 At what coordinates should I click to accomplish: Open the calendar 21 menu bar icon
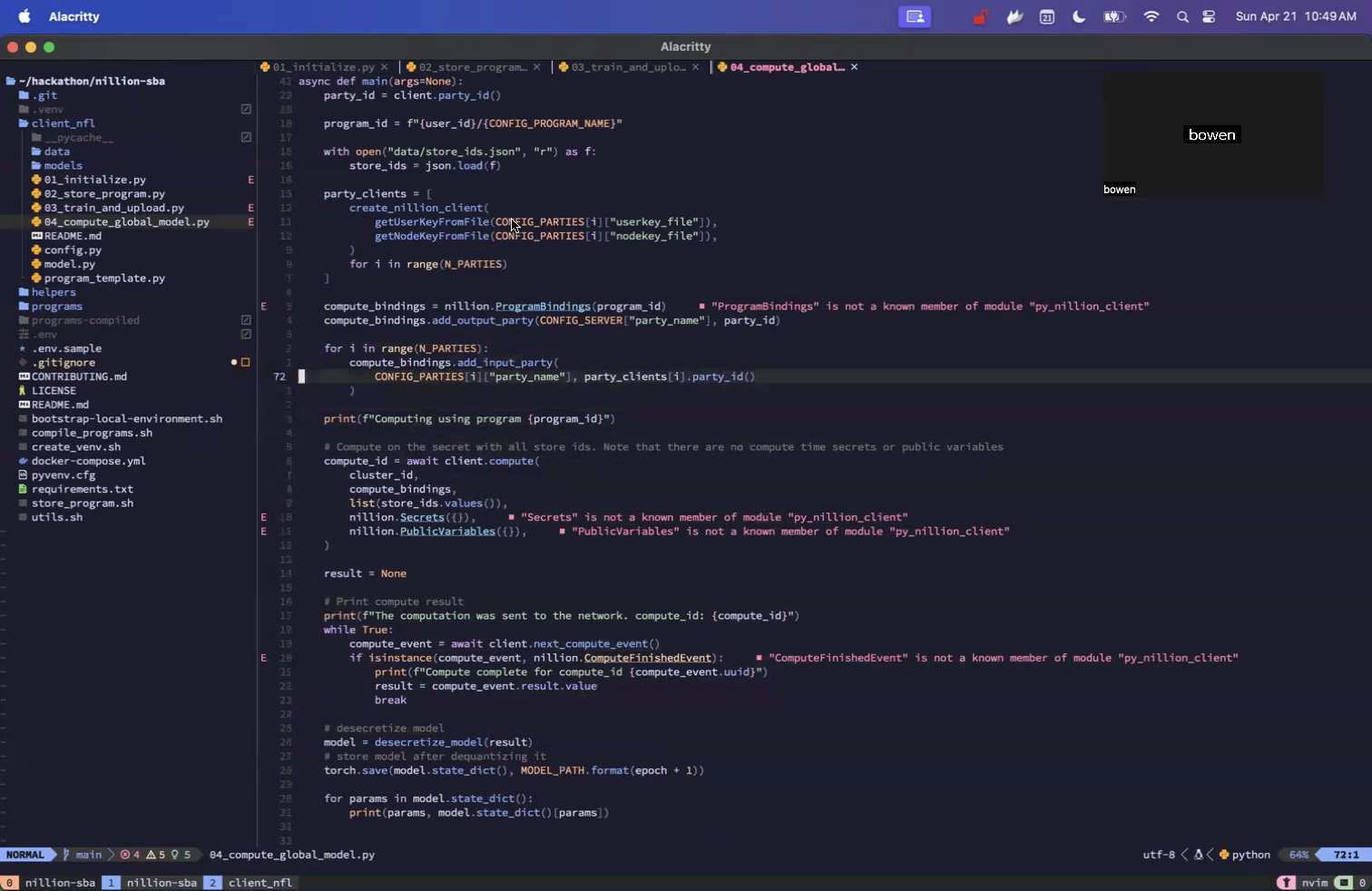coord(1047,16)
